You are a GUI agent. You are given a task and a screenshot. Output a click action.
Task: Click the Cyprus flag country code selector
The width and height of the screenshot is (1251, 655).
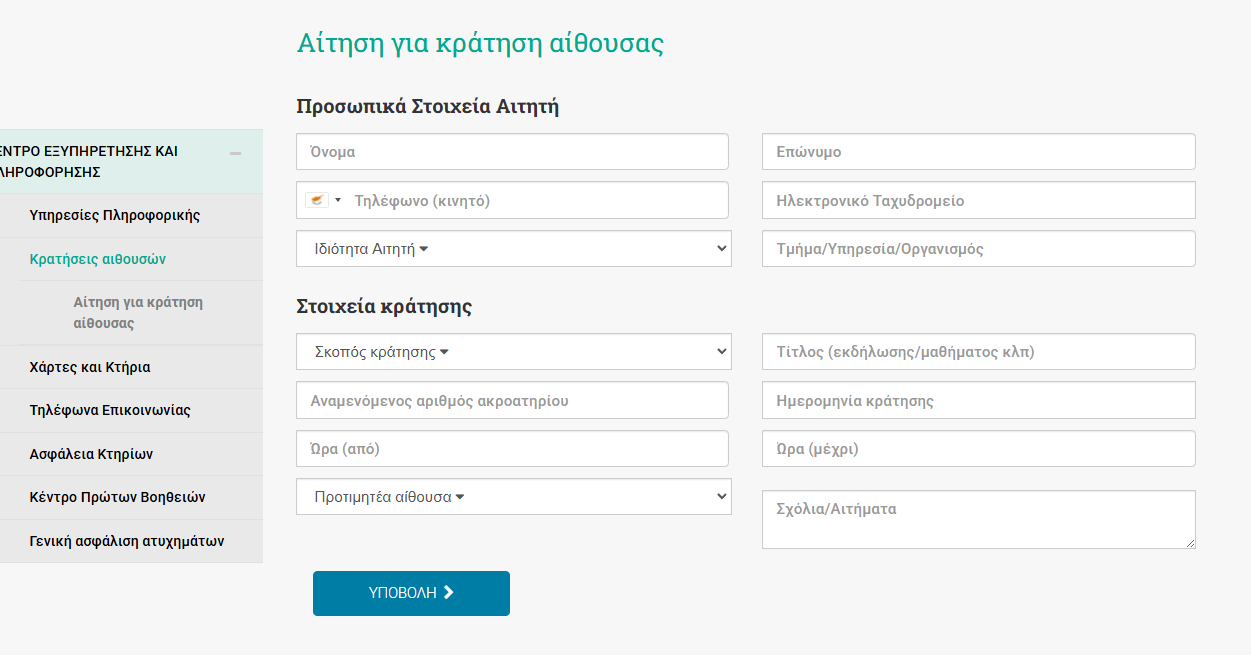tap(323, 200)
